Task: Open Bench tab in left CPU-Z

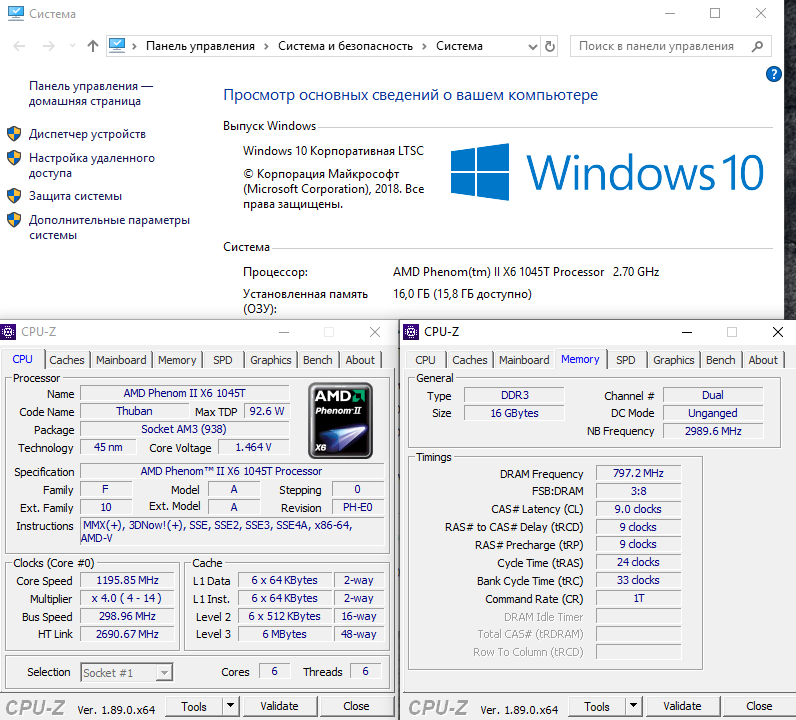Action: (x=318, y=360)
